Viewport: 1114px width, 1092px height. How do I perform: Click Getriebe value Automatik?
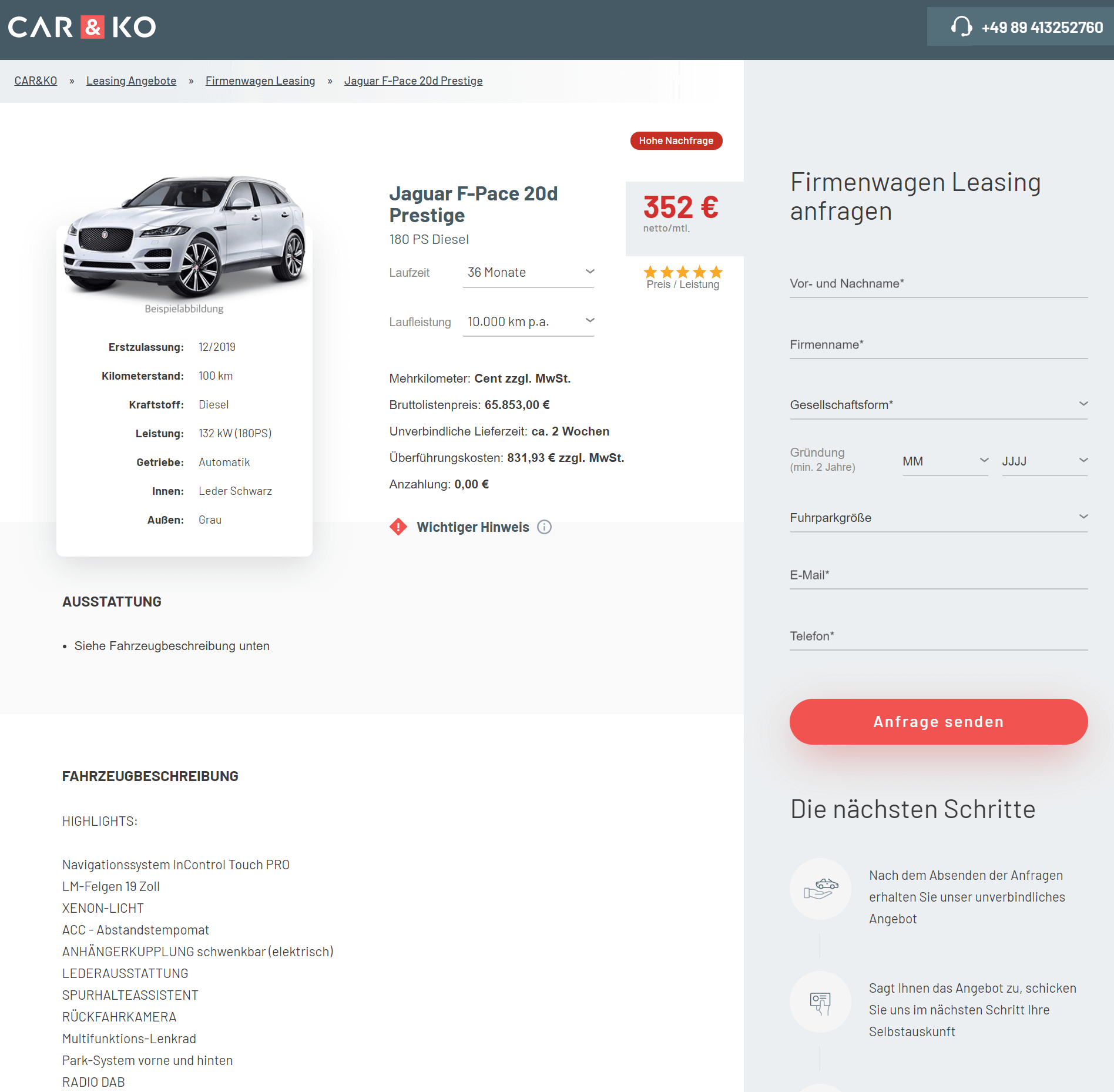coord(224,462)
